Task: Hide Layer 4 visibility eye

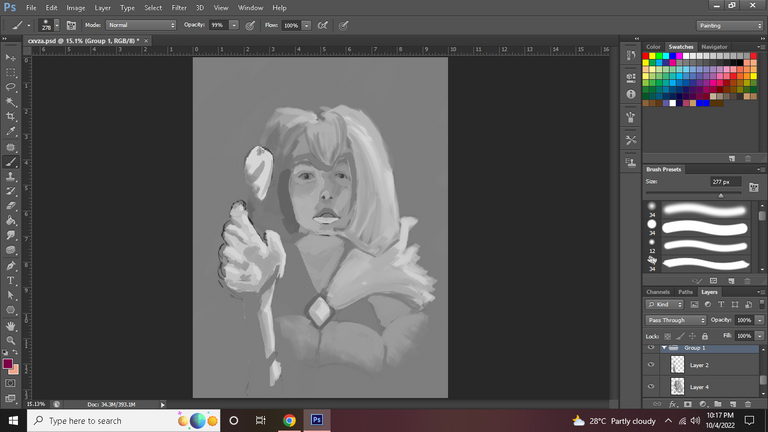Action: pyautogui.click(x=651, y=387)
